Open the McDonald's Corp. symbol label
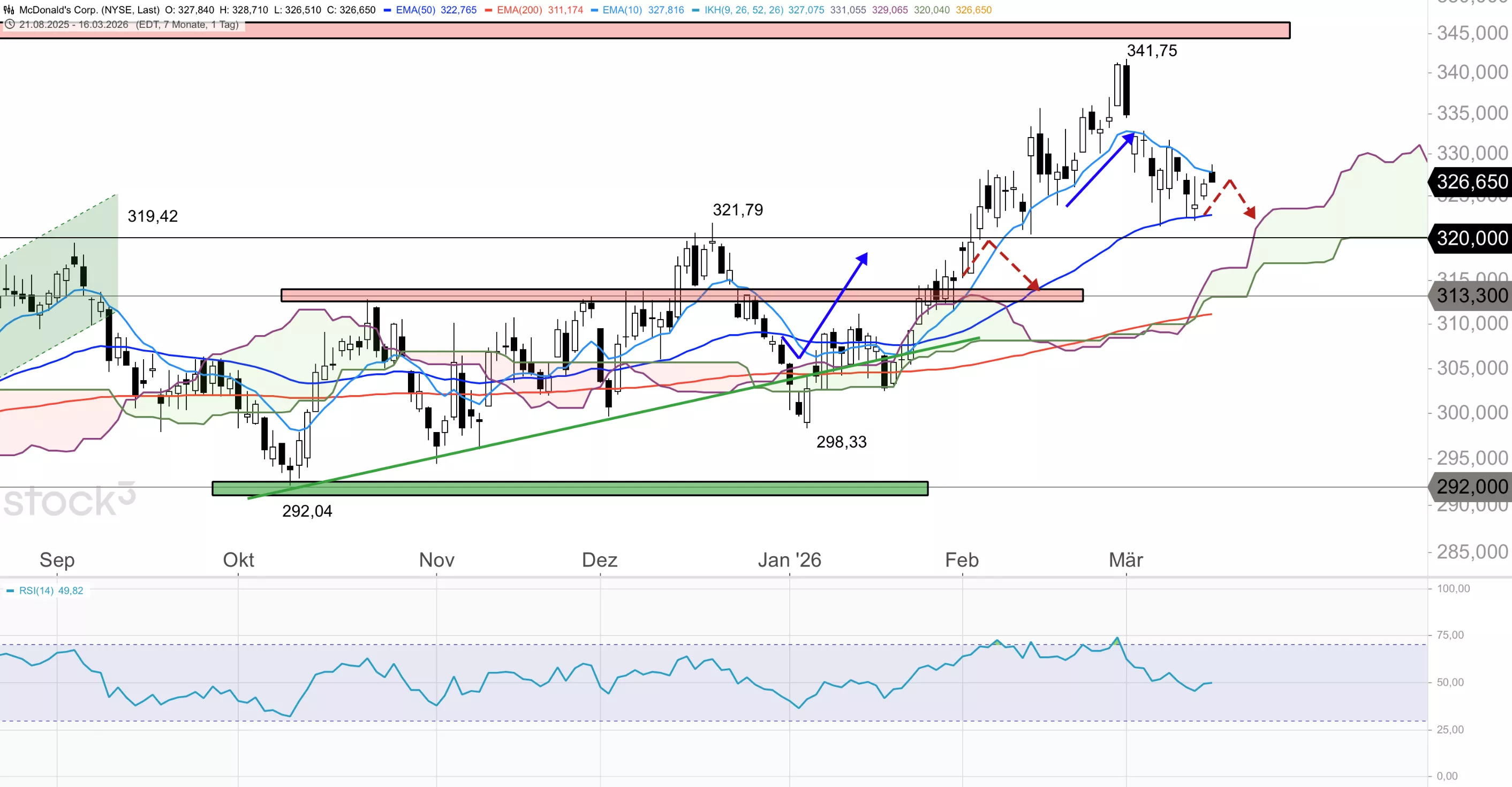 tap(89, 10)
